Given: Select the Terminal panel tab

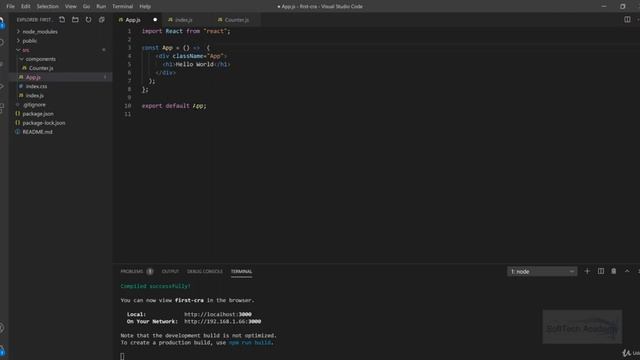Looking at the screenshot, I should point(241,271).
